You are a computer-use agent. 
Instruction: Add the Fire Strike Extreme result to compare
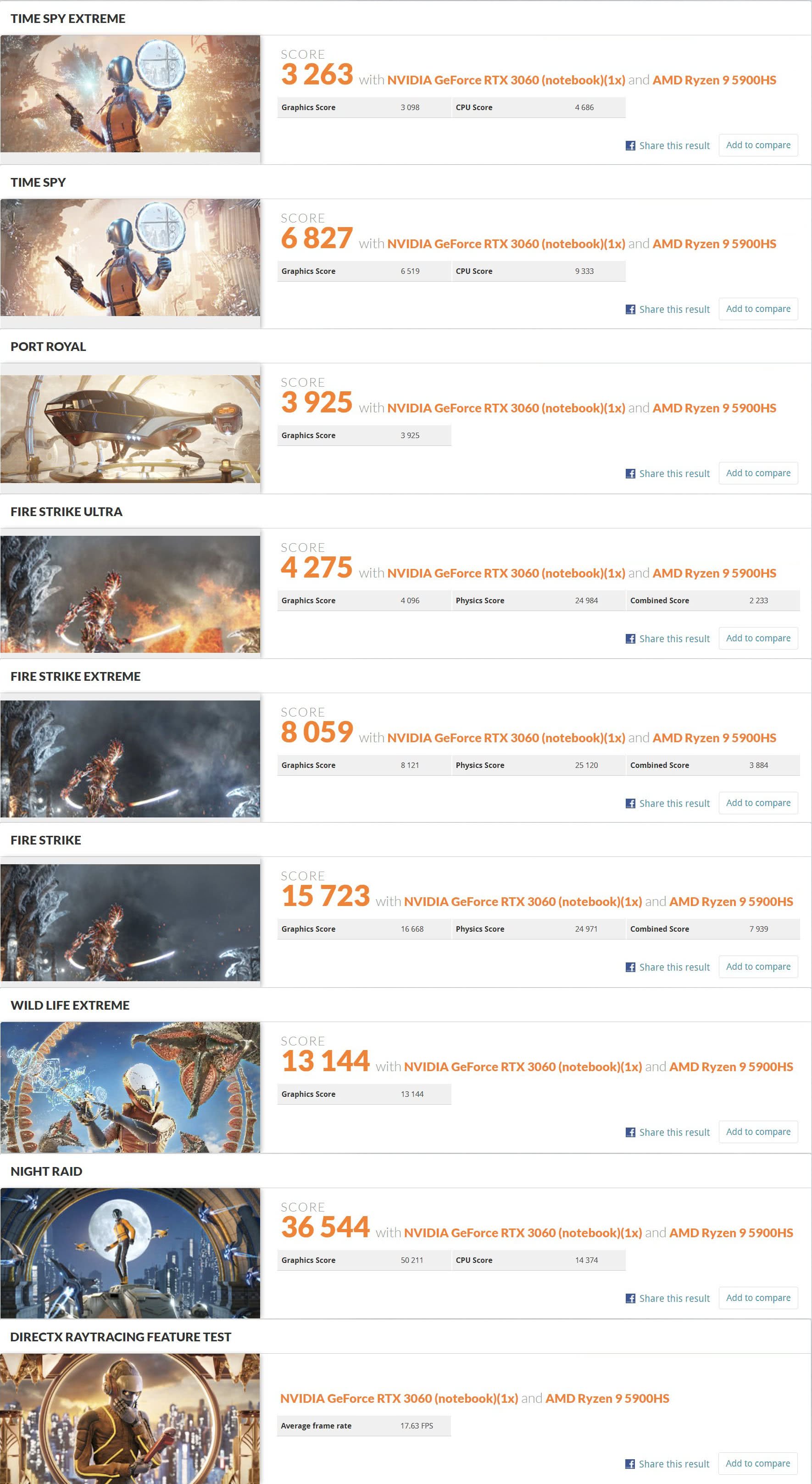(758, 802)
